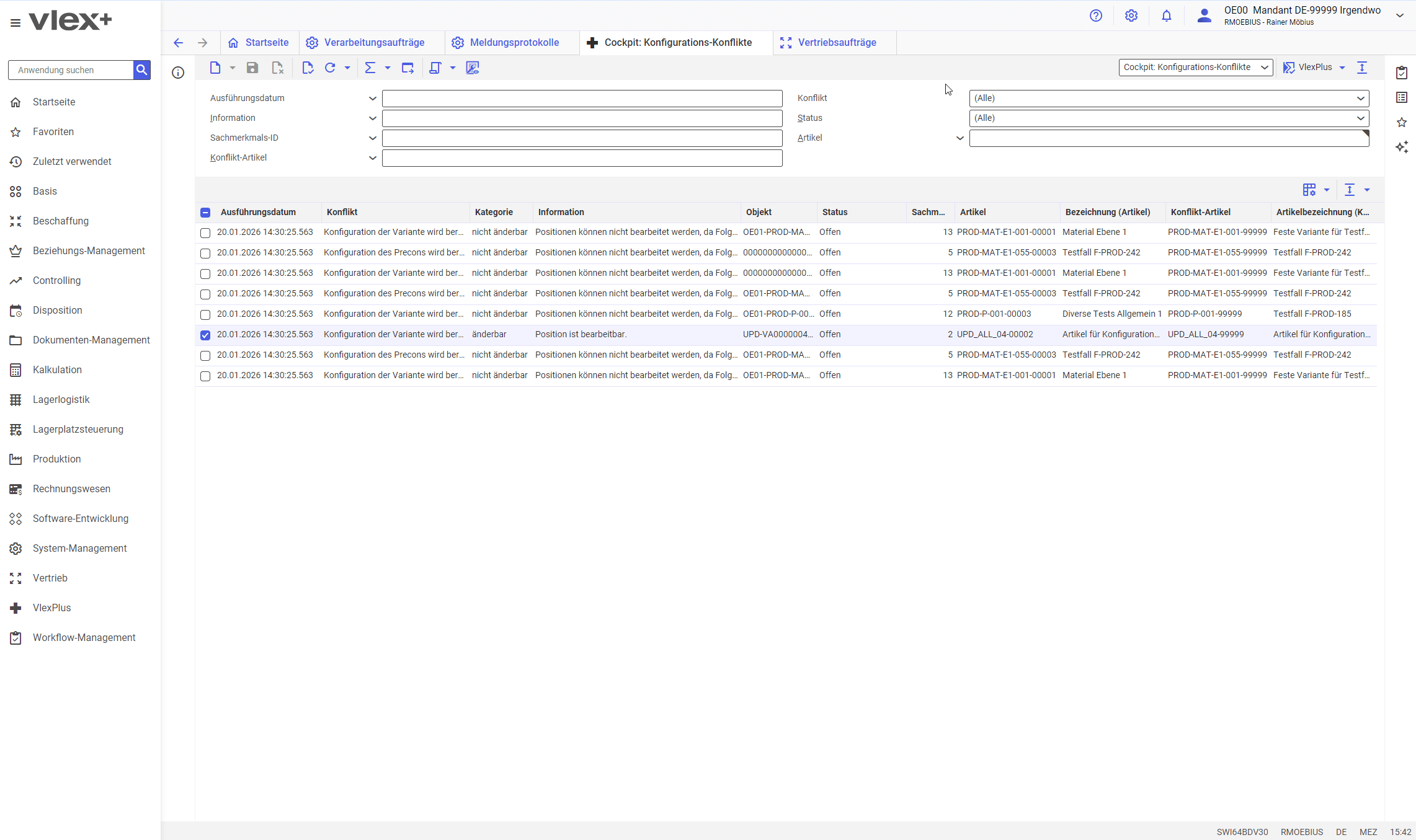Screen dimensions: 1416x840
Task: Click the Sachmerkmals-ID input field
Action: 582,138
